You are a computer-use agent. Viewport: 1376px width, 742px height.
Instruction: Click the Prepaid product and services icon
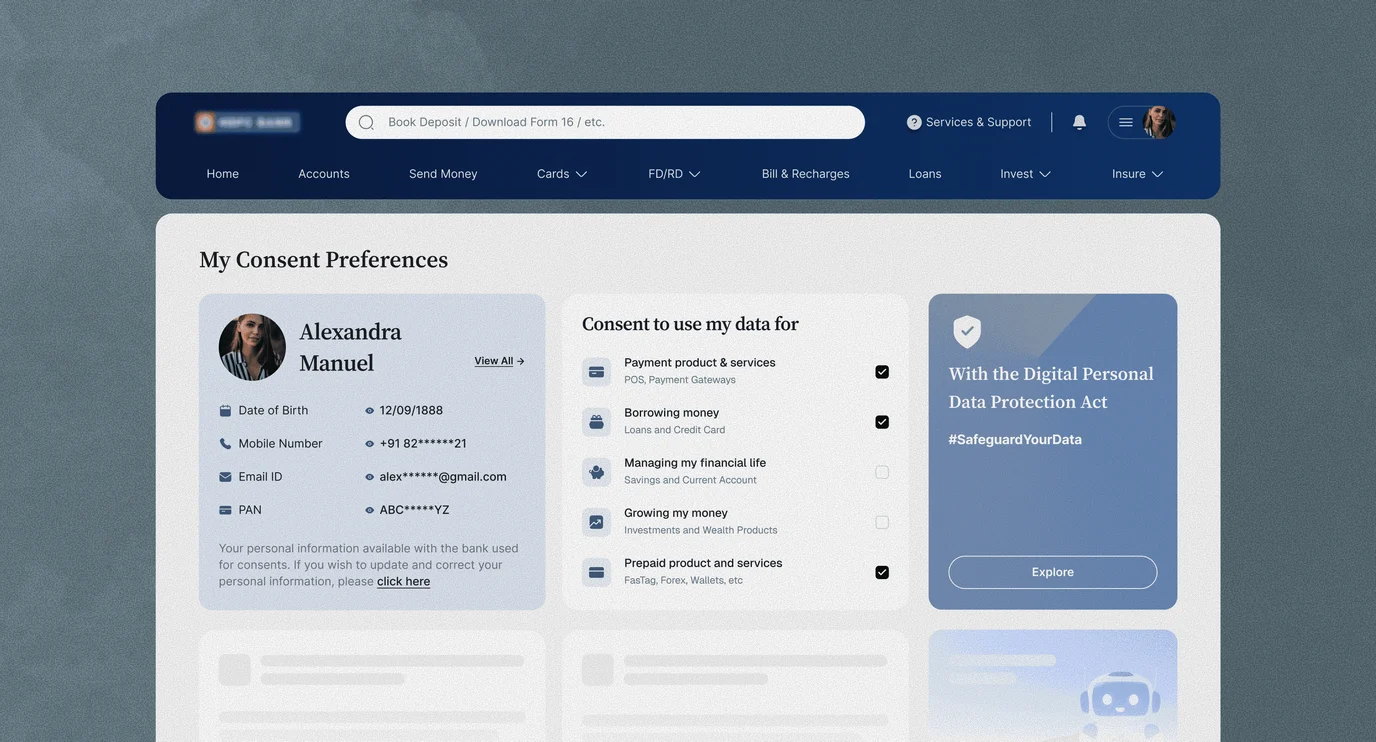596,573
